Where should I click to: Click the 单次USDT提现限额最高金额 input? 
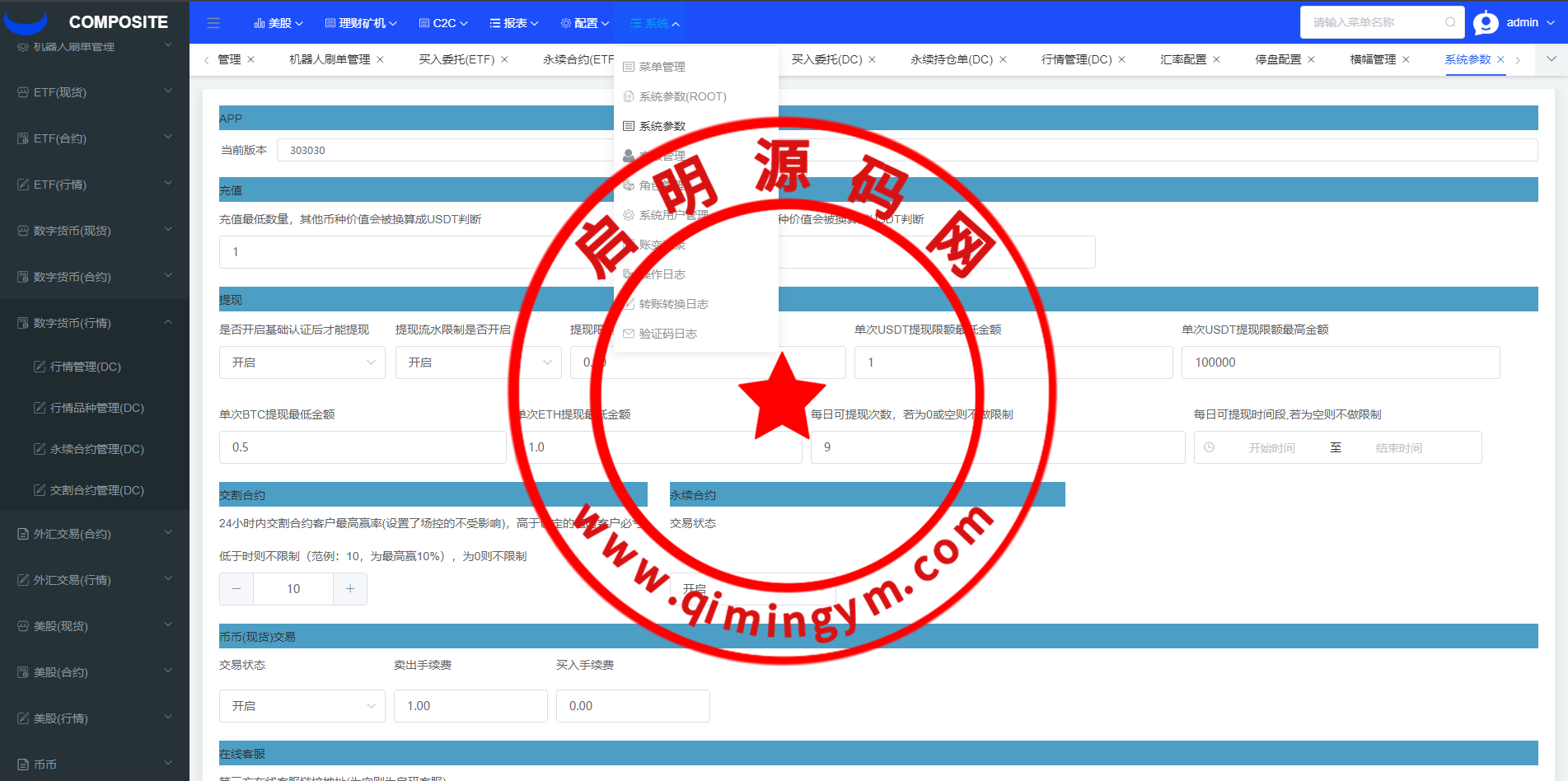[x=1340, y=362]
